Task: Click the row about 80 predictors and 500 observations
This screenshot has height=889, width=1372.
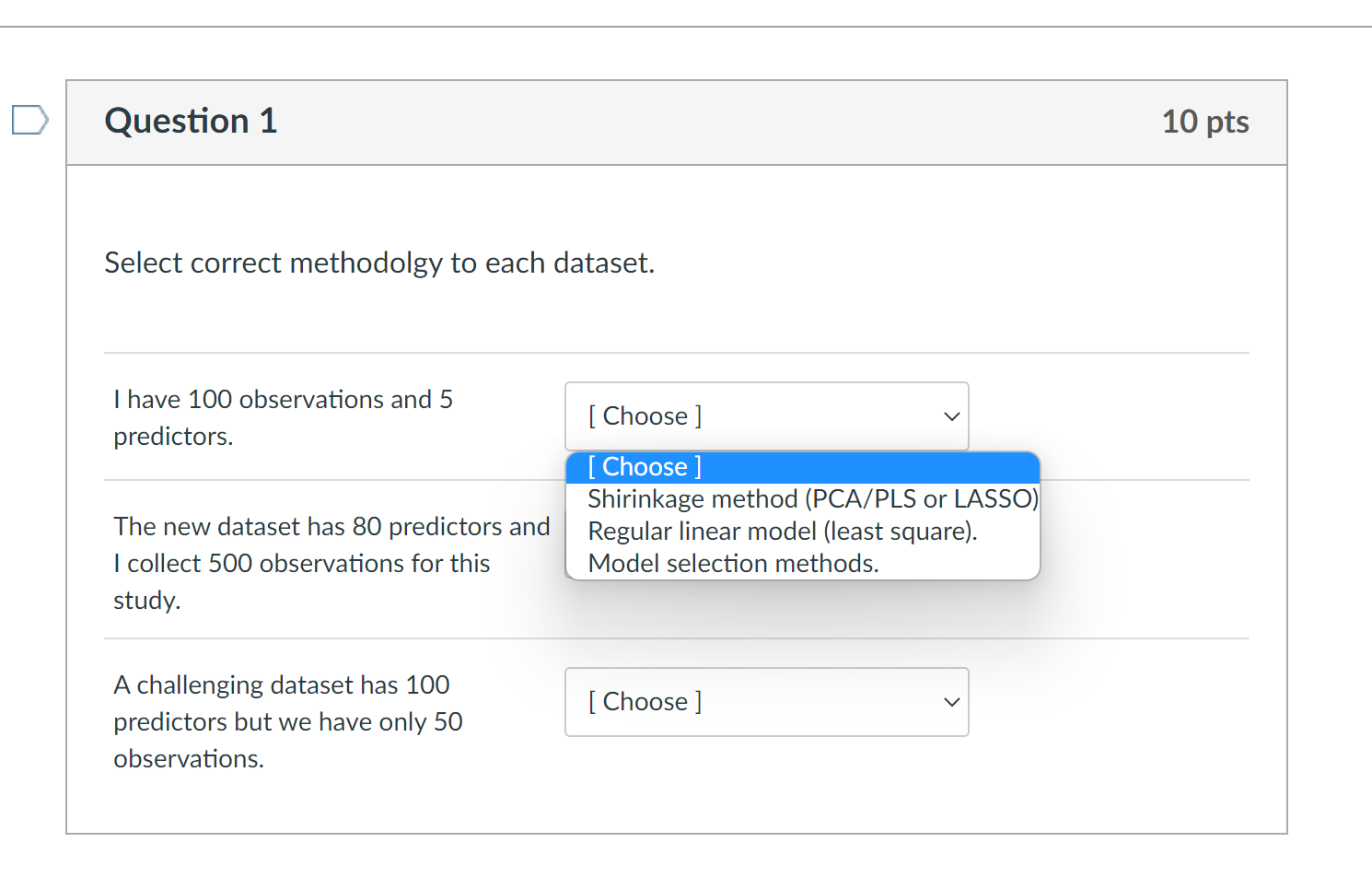Action: [x=331, y=562]
